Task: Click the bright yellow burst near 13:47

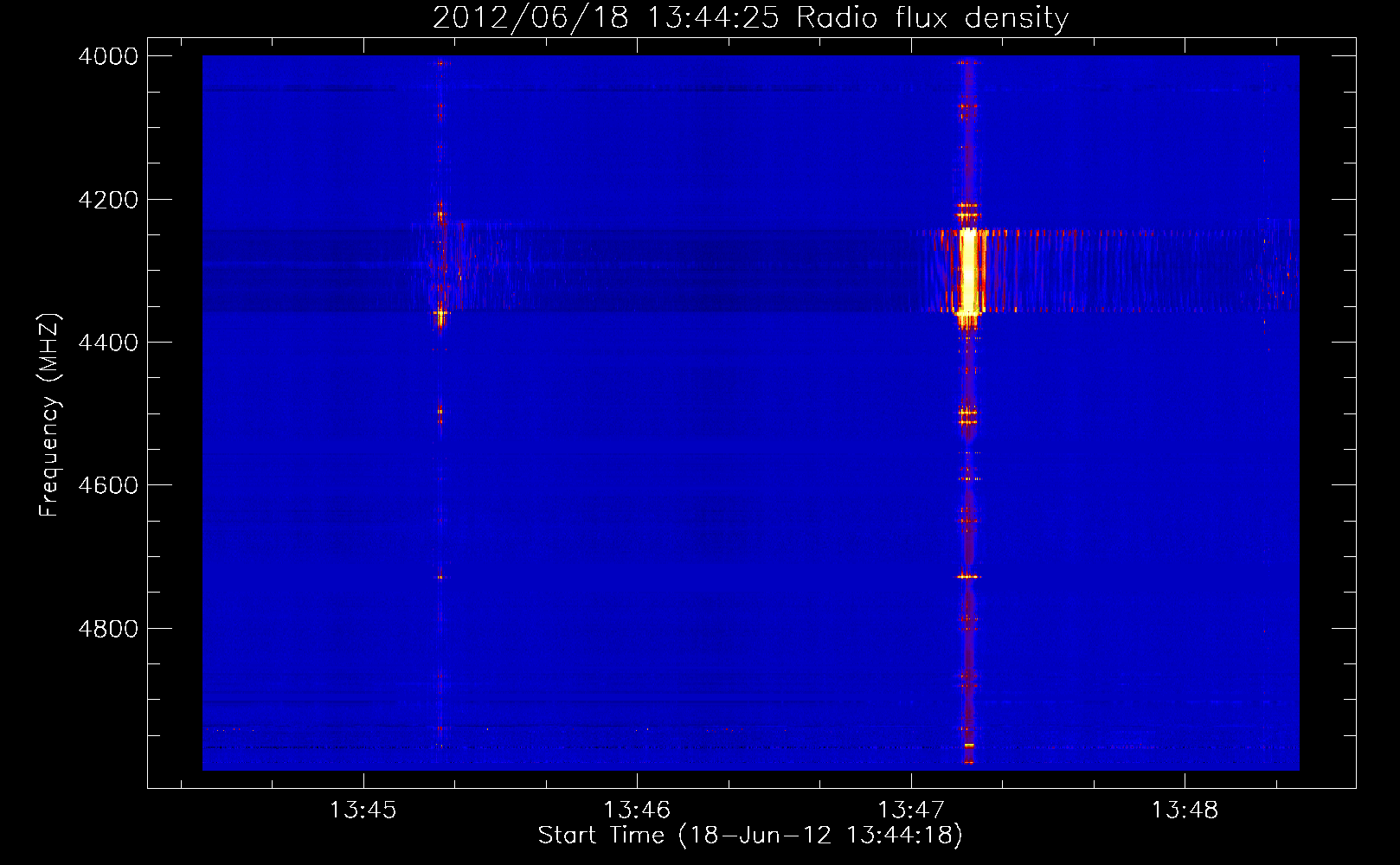Action: coord(969,272)
